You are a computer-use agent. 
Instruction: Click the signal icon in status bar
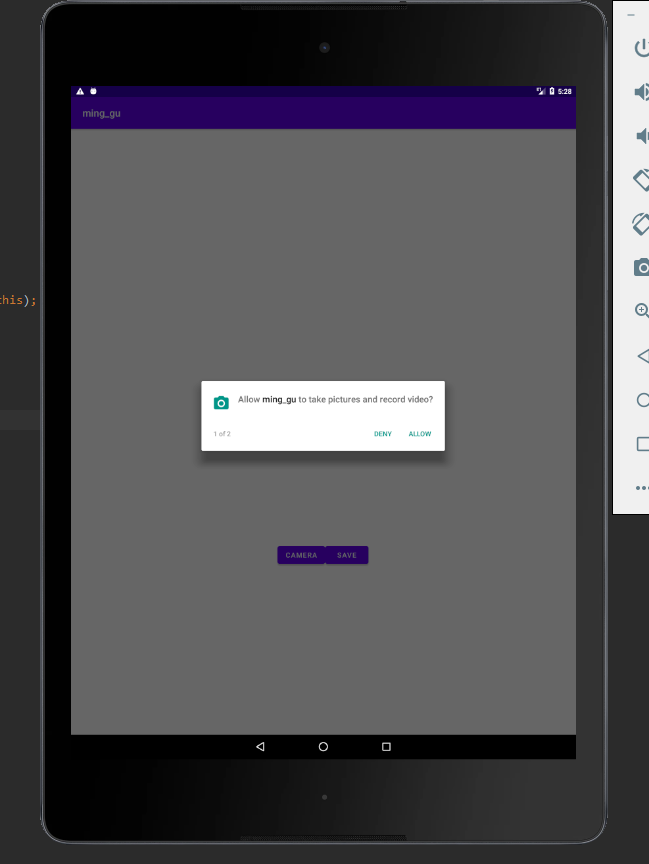pos(540,91)
